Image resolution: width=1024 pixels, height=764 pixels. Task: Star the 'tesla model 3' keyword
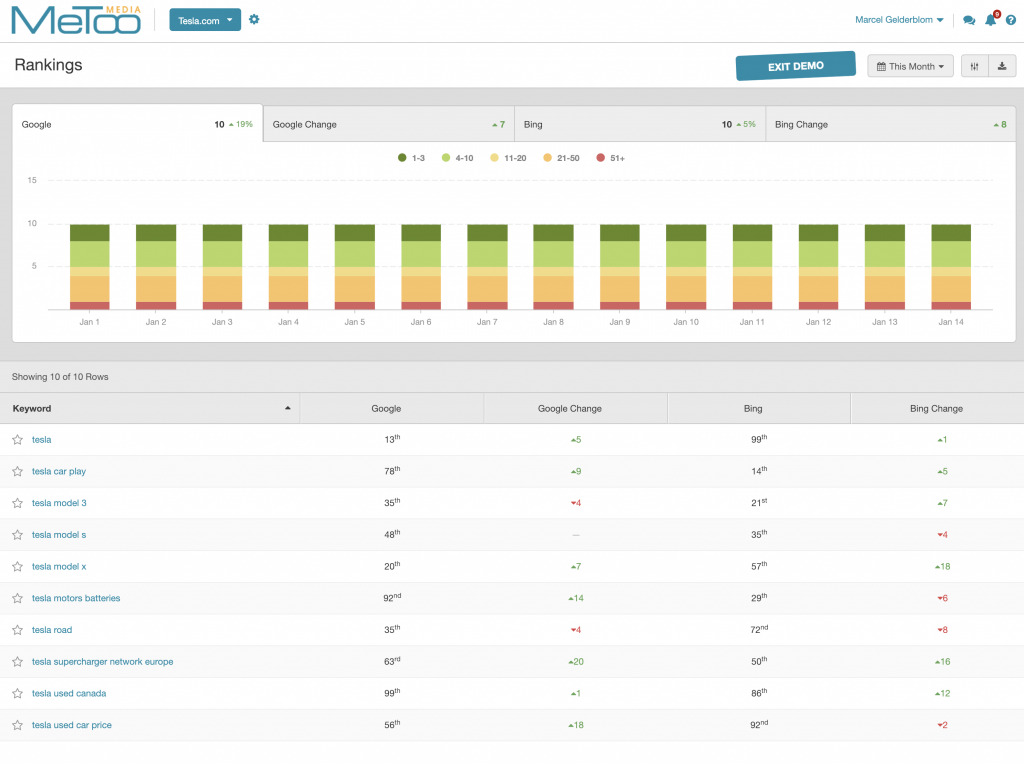18,503
